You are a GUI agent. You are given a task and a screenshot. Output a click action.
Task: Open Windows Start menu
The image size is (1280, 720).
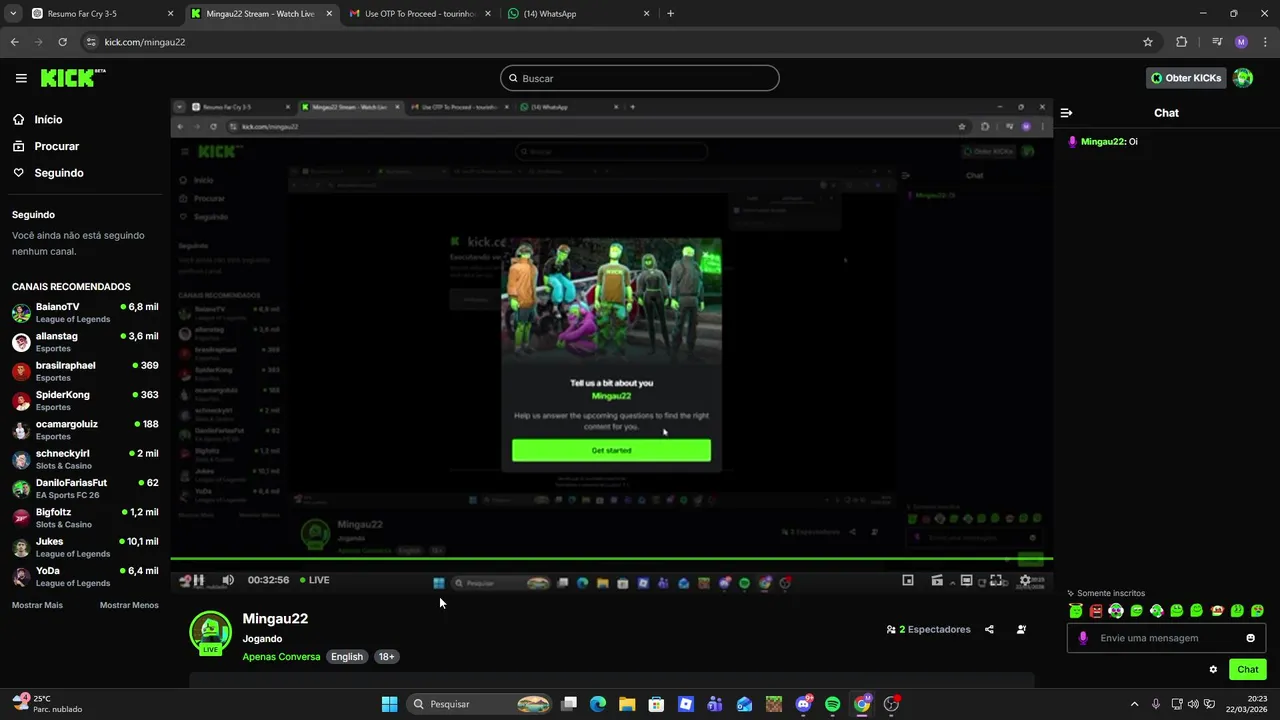389,704
